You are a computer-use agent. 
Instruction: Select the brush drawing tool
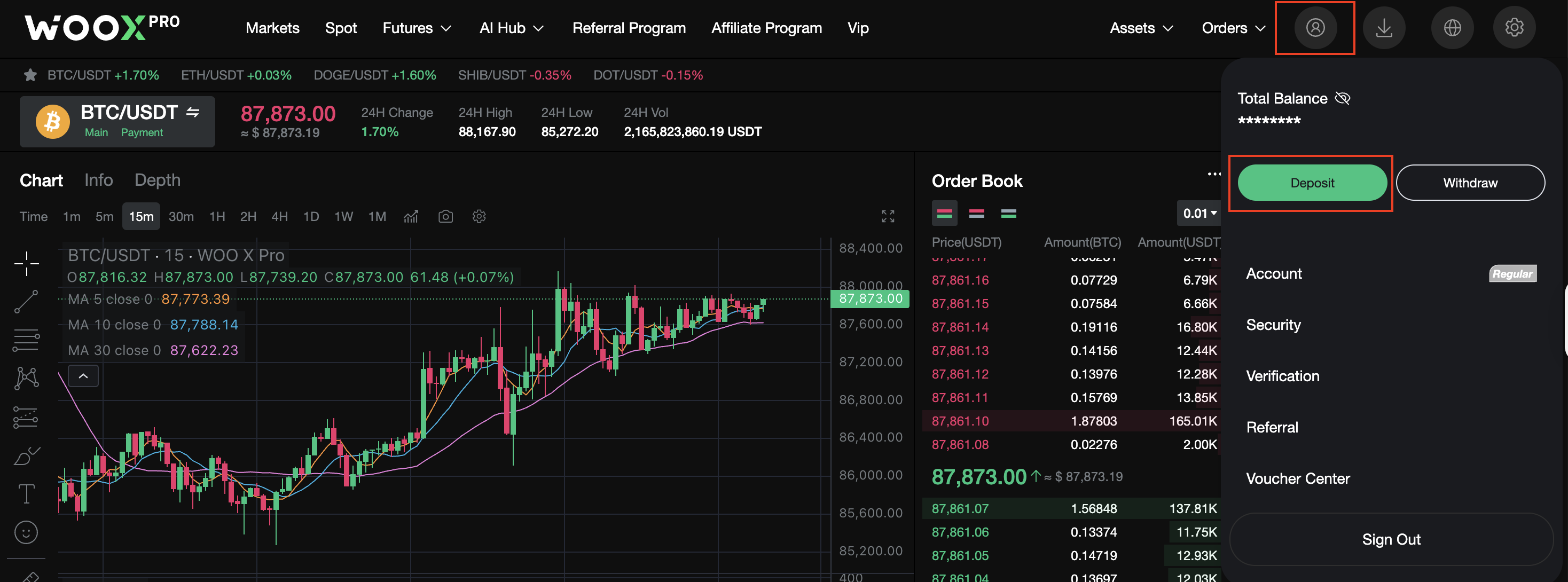[26, 455]
